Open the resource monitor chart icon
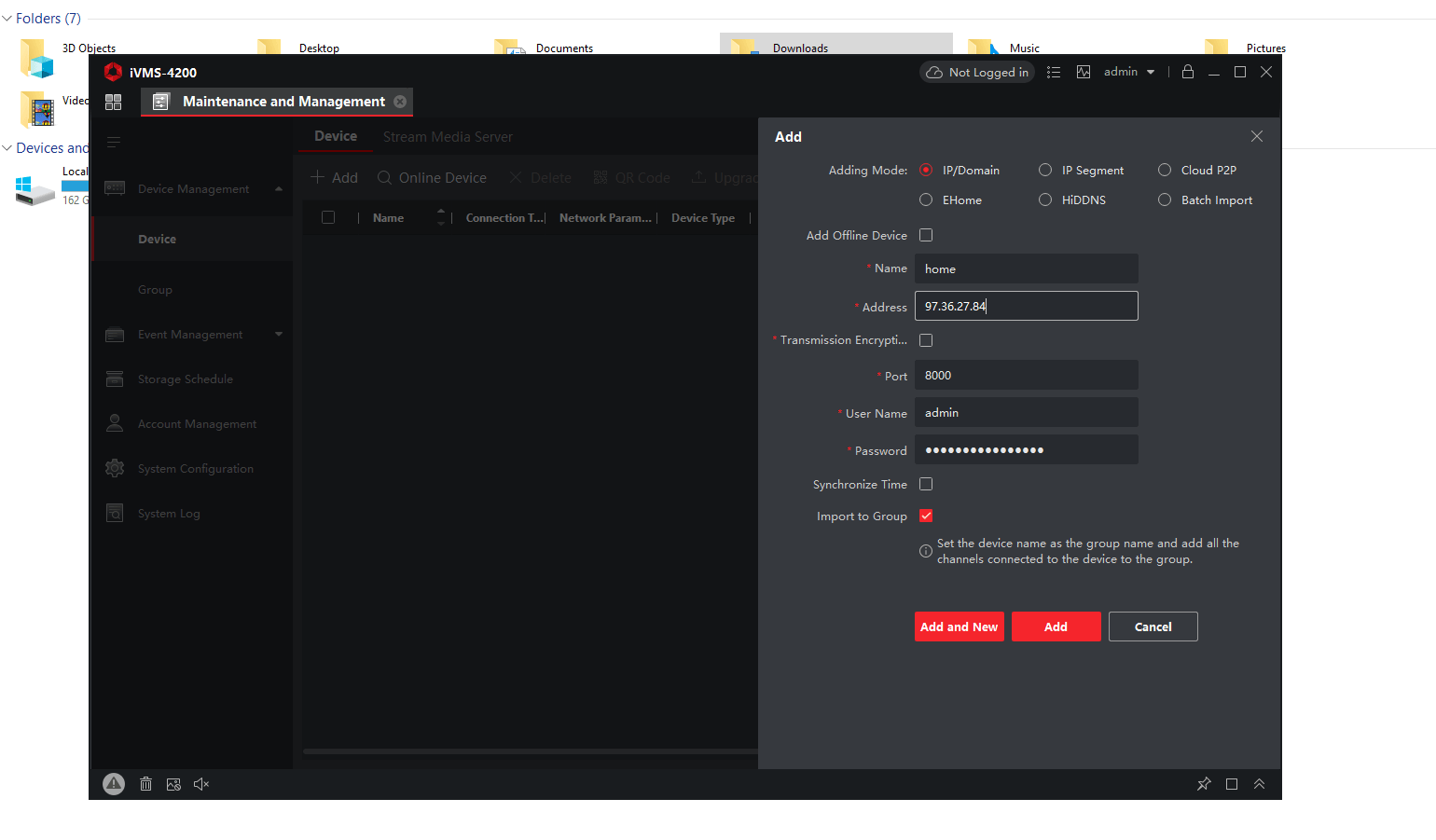The height and width of the screenshot is (840, 1436). tap(1084, 72)
